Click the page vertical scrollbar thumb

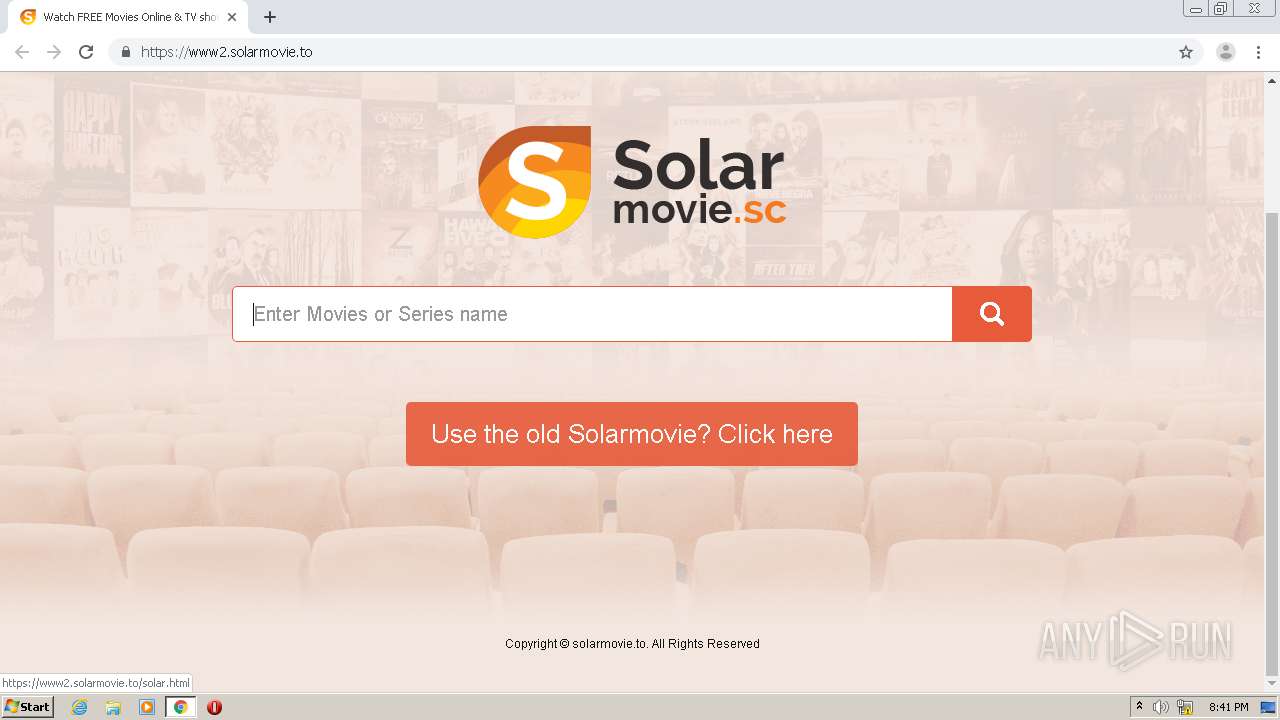(x=1272, y=442)
